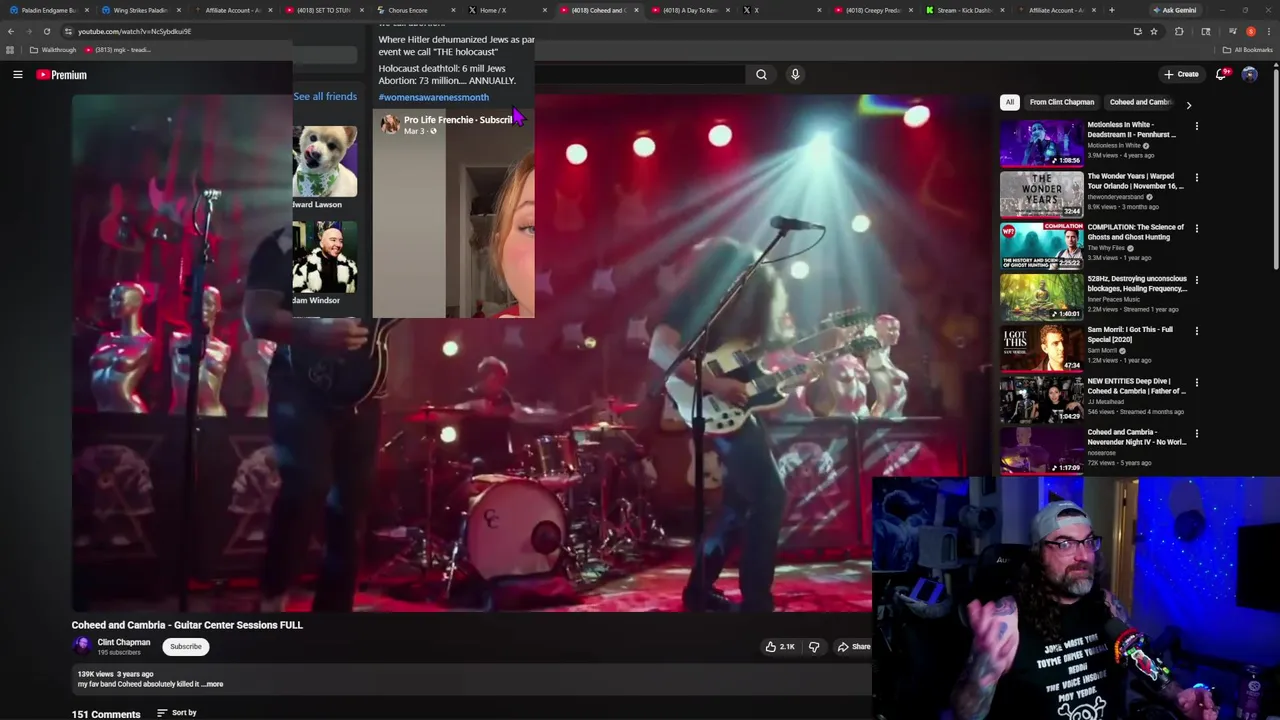
Task: Select the Coheed and Cambria chip
Action: coord(1140,102)
